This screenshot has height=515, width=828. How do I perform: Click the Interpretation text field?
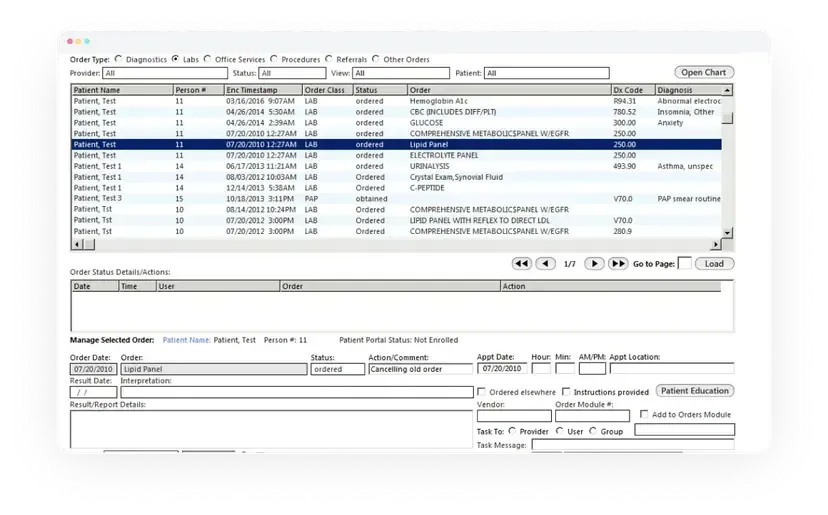[x=297, y=392]
